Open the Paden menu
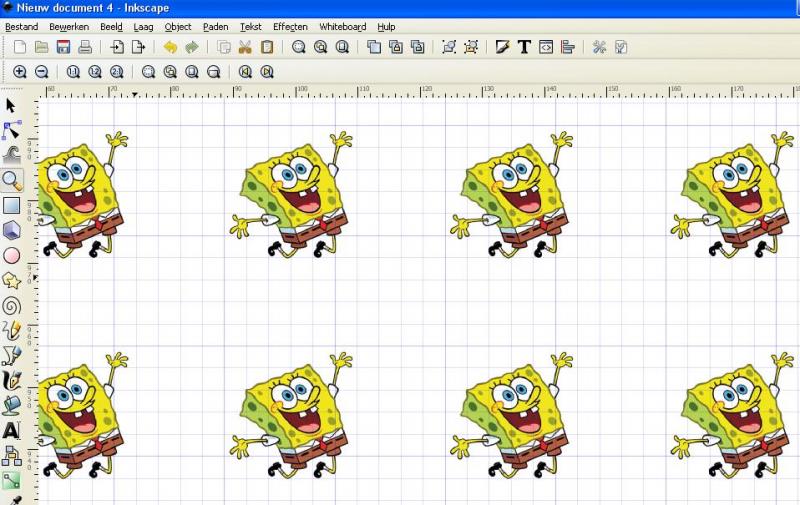800x505 pixels. coord(215,27)
